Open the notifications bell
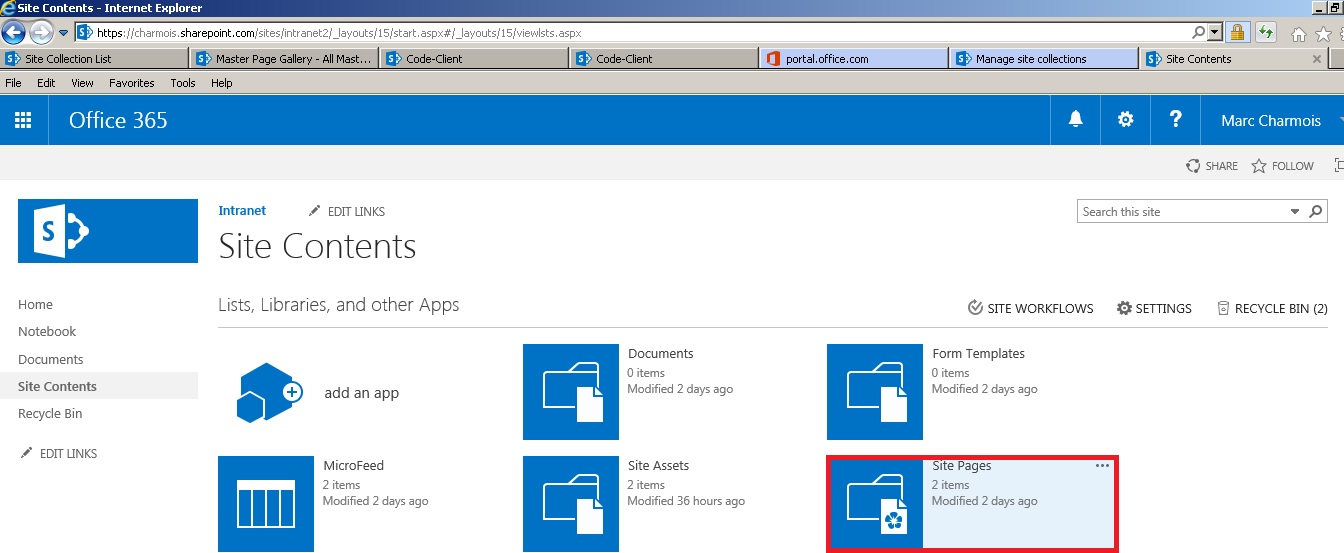The height and width of the screenshot is (553, 1344). (1076, 120)
